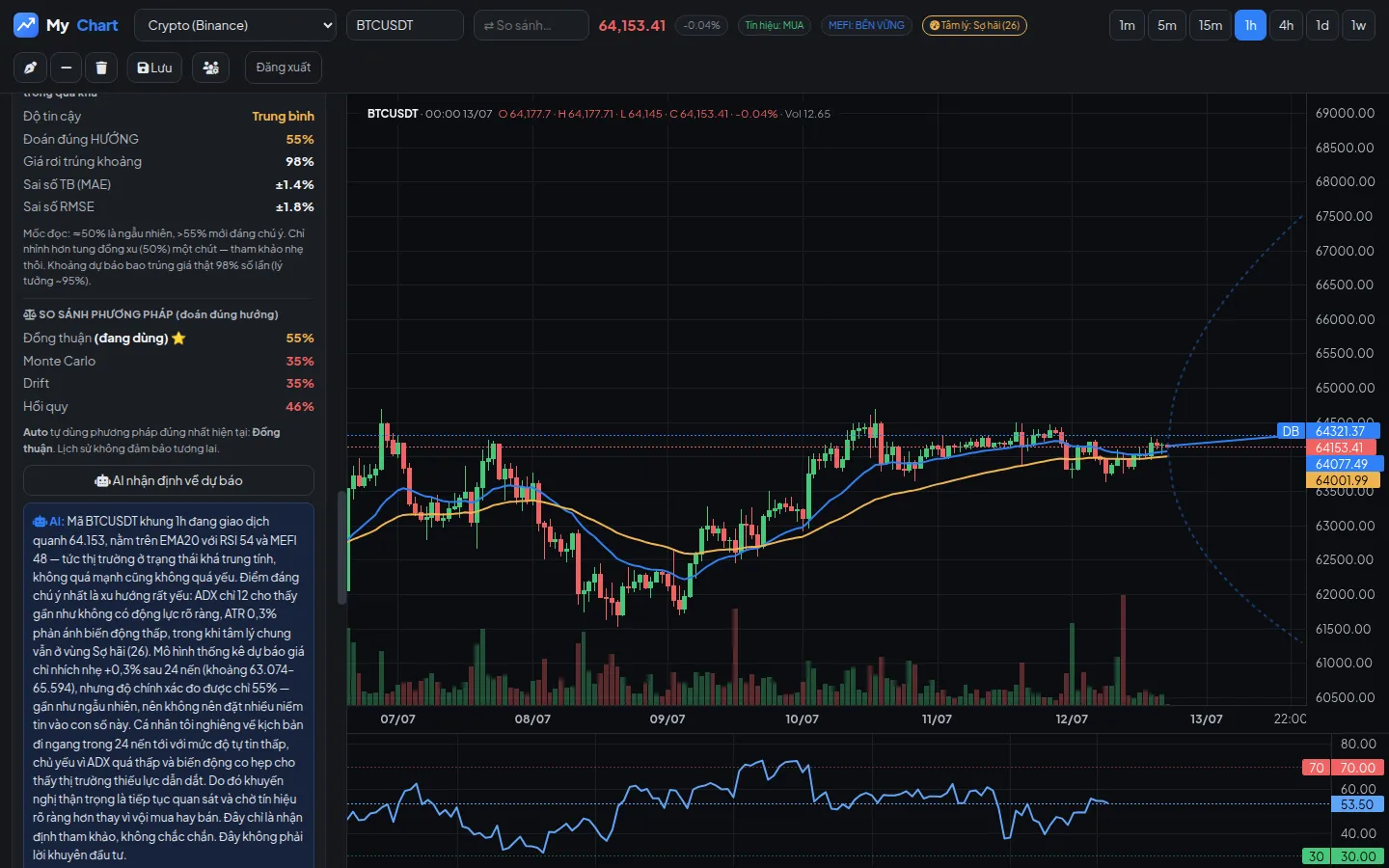Click the -0.04% change badge
1389x868 pixels.
702,25
